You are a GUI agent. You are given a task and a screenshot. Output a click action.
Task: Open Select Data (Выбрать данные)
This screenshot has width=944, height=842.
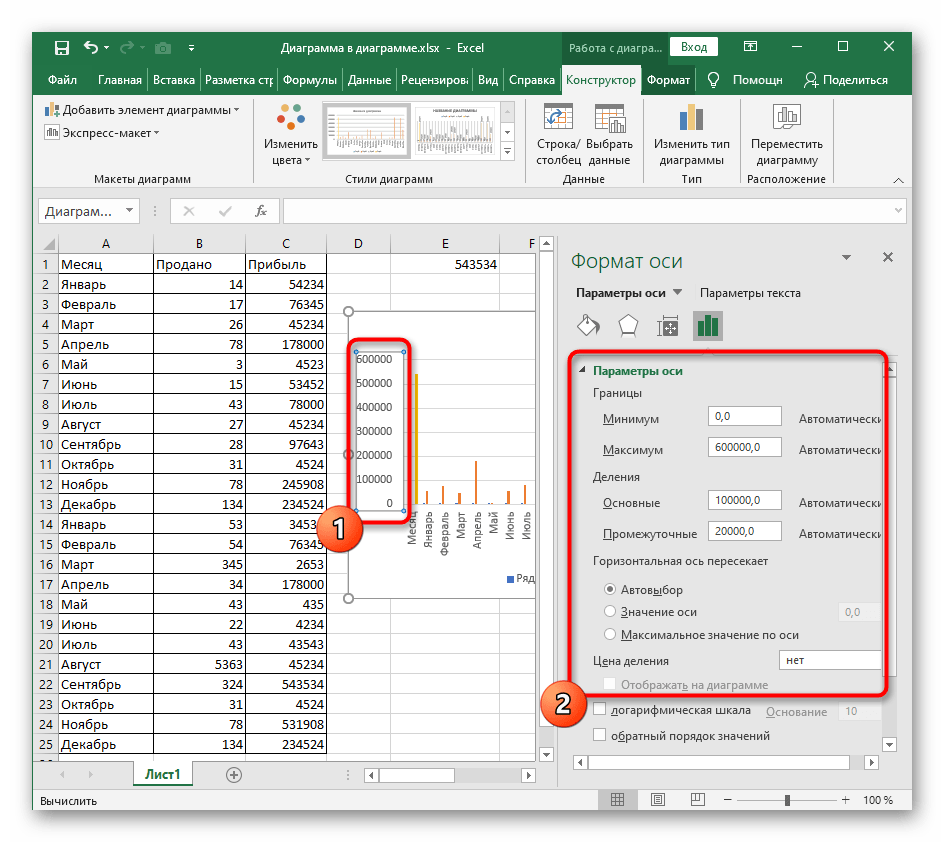[609, 120]
